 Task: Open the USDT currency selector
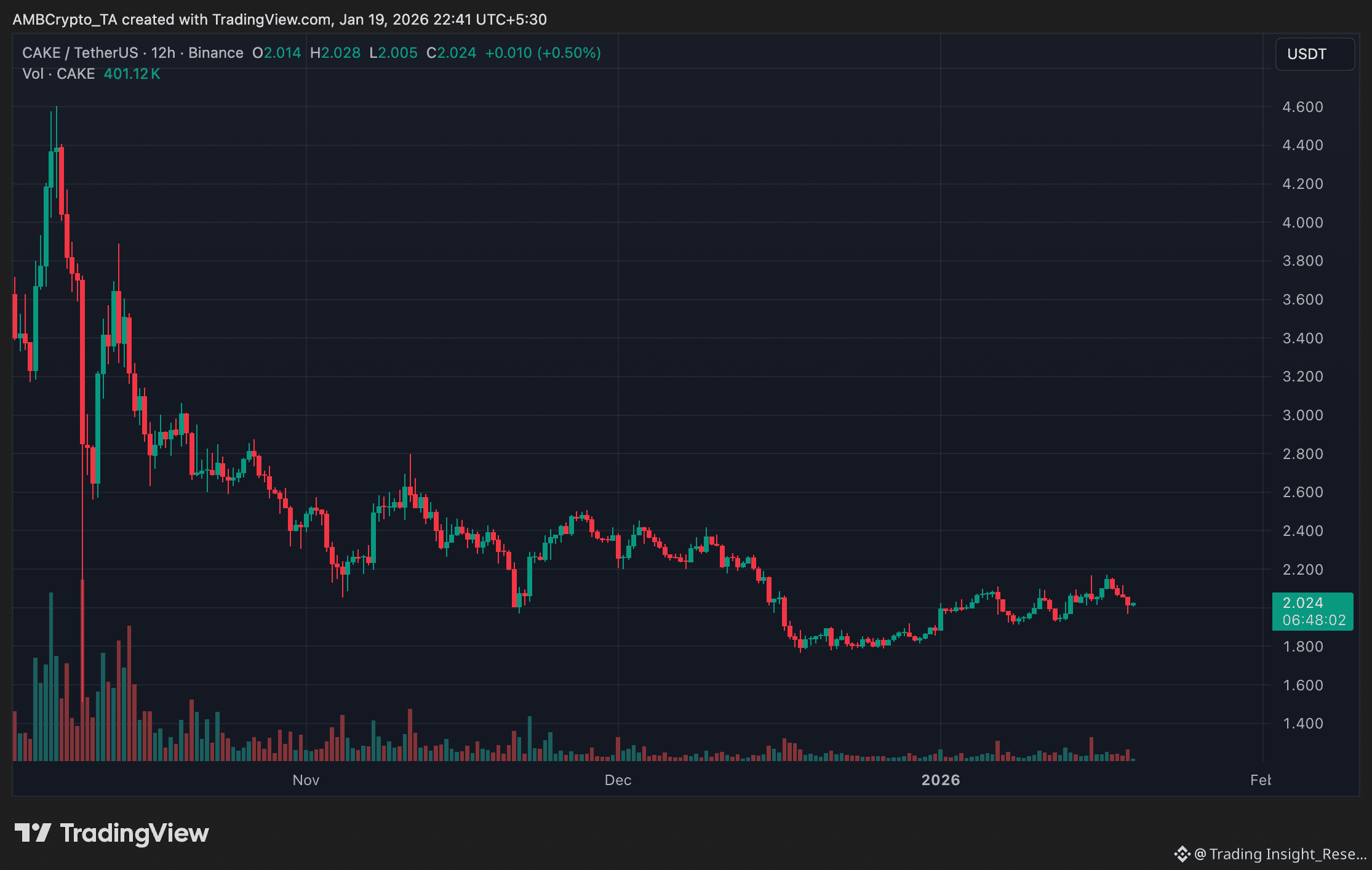coord(1314,54)
